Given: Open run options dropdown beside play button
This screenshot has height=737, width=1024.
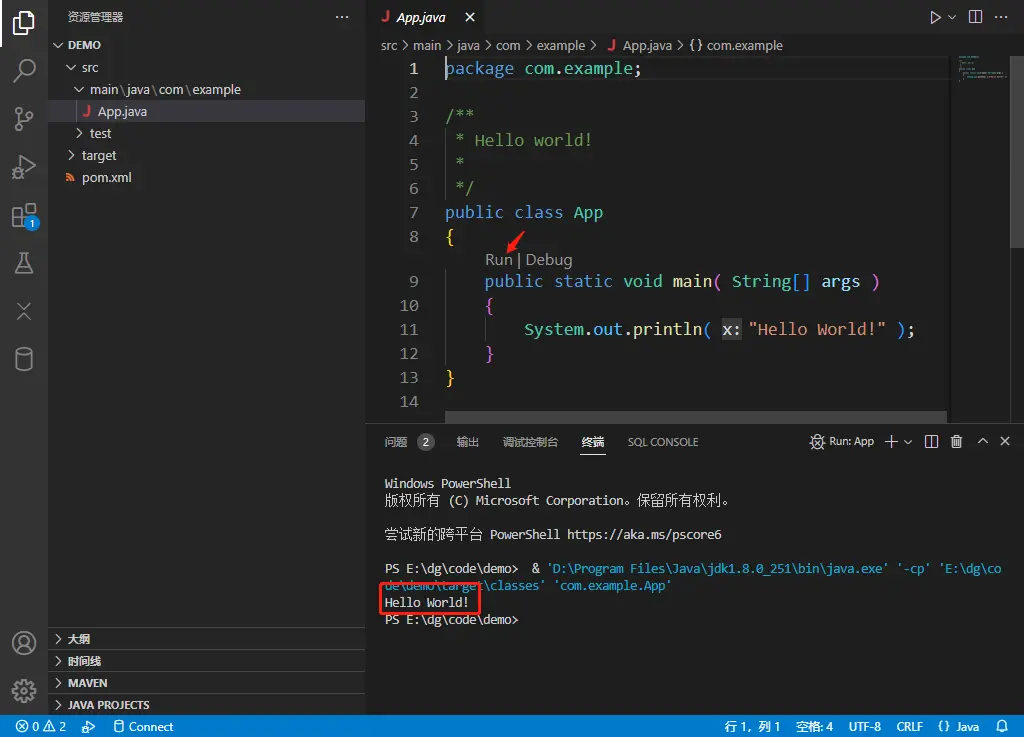Looking at the screenshot, I should [x=952, y=17].
